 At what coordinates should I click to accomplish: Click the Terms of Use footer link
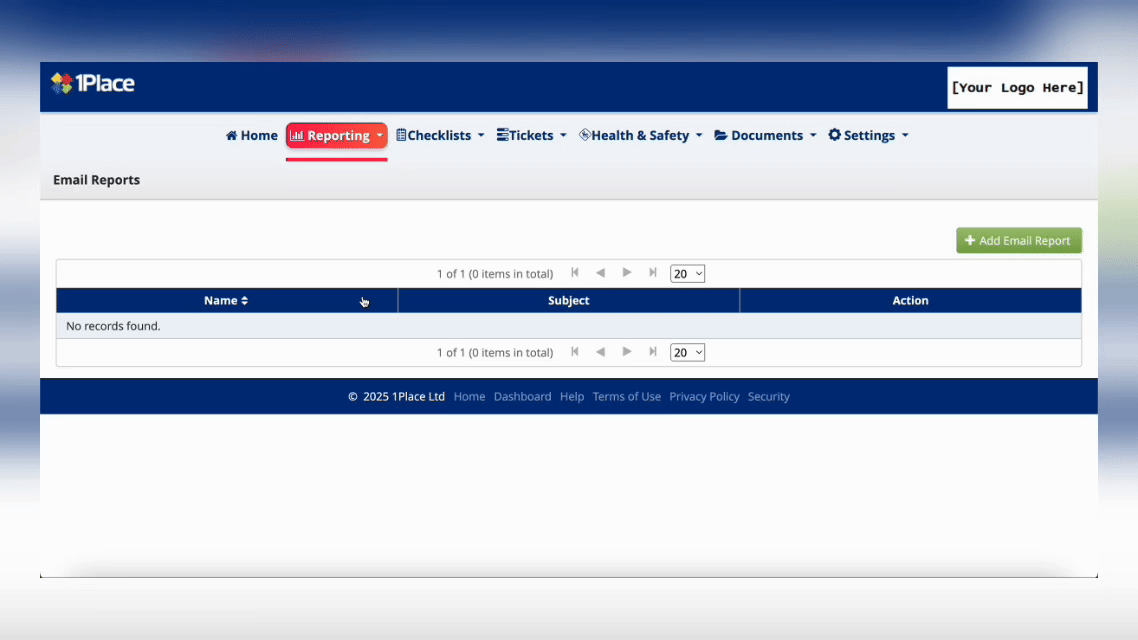626,397
